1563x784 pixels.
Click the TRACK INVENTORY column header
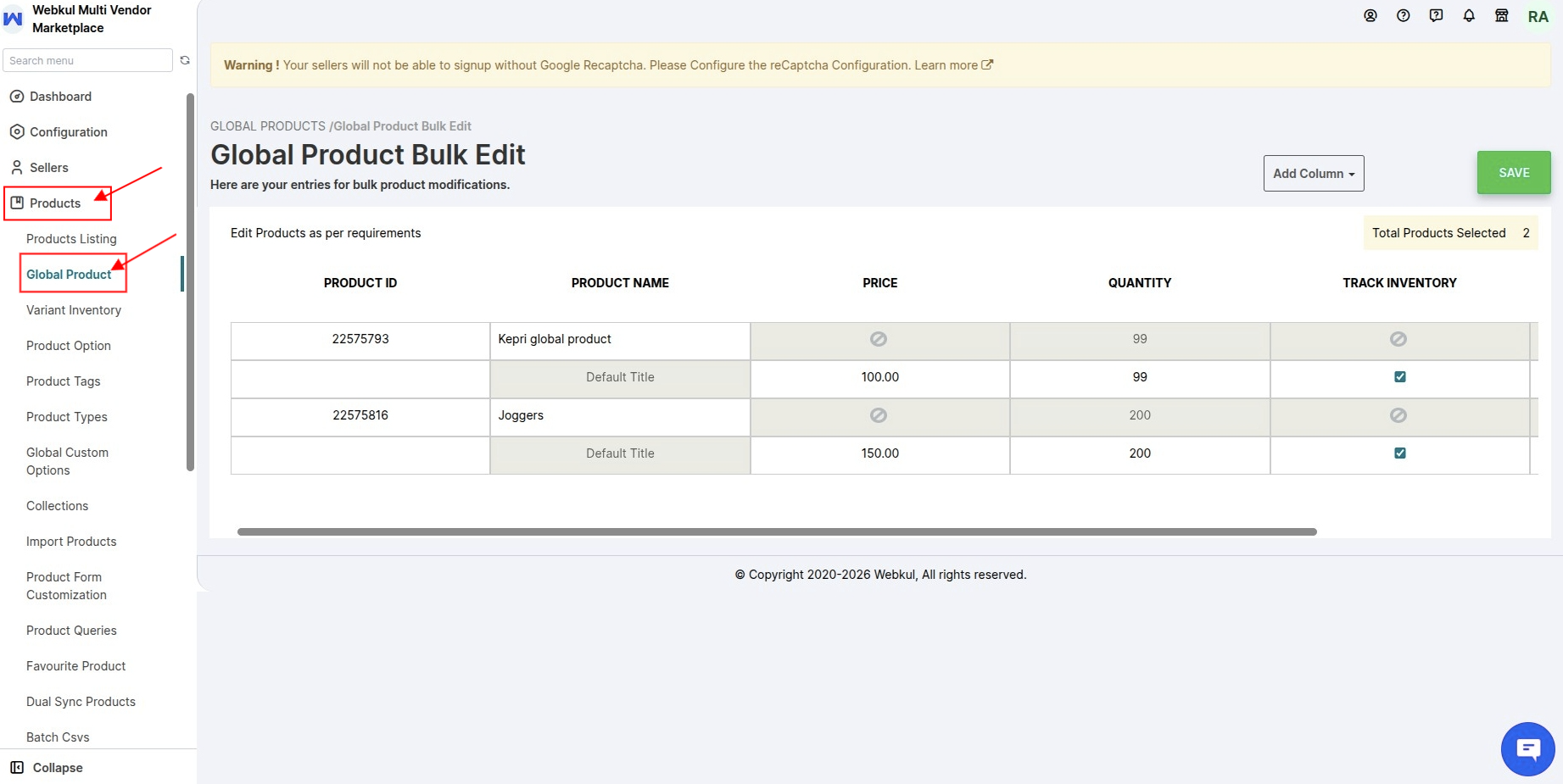tap(1399, 283)
